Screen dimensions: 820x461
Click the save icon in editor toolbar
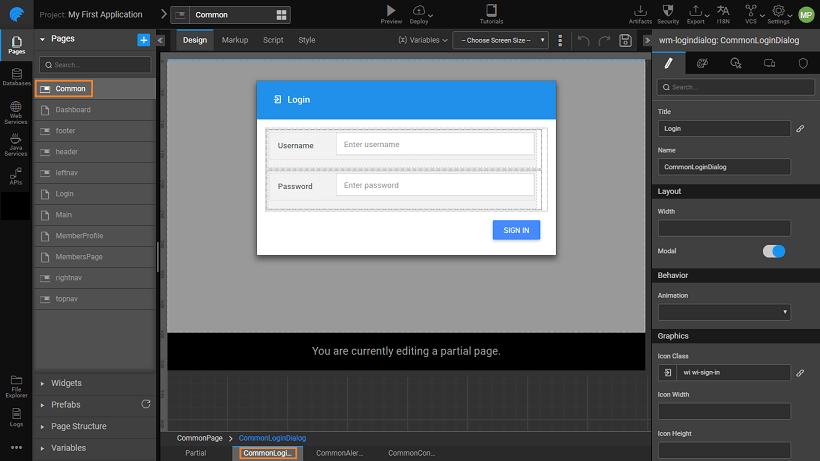[625, 40]
